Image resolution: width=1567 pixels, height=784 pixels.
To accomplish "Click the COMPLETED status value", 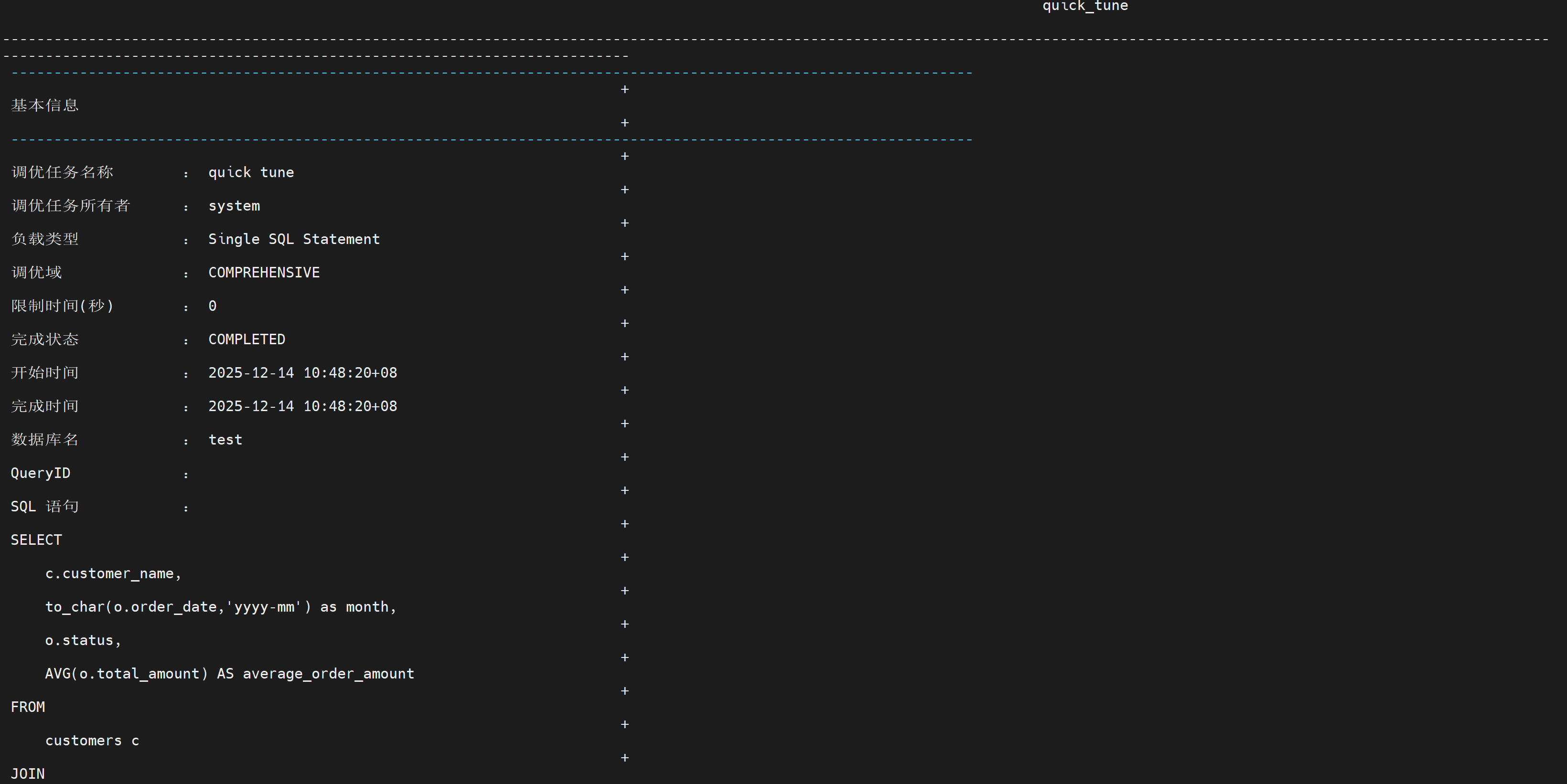I will (x=247, y=340).
